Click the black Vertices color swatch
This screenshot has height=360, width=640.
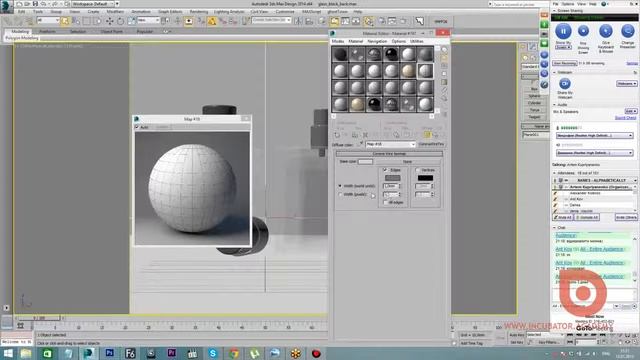click(425, 178)
